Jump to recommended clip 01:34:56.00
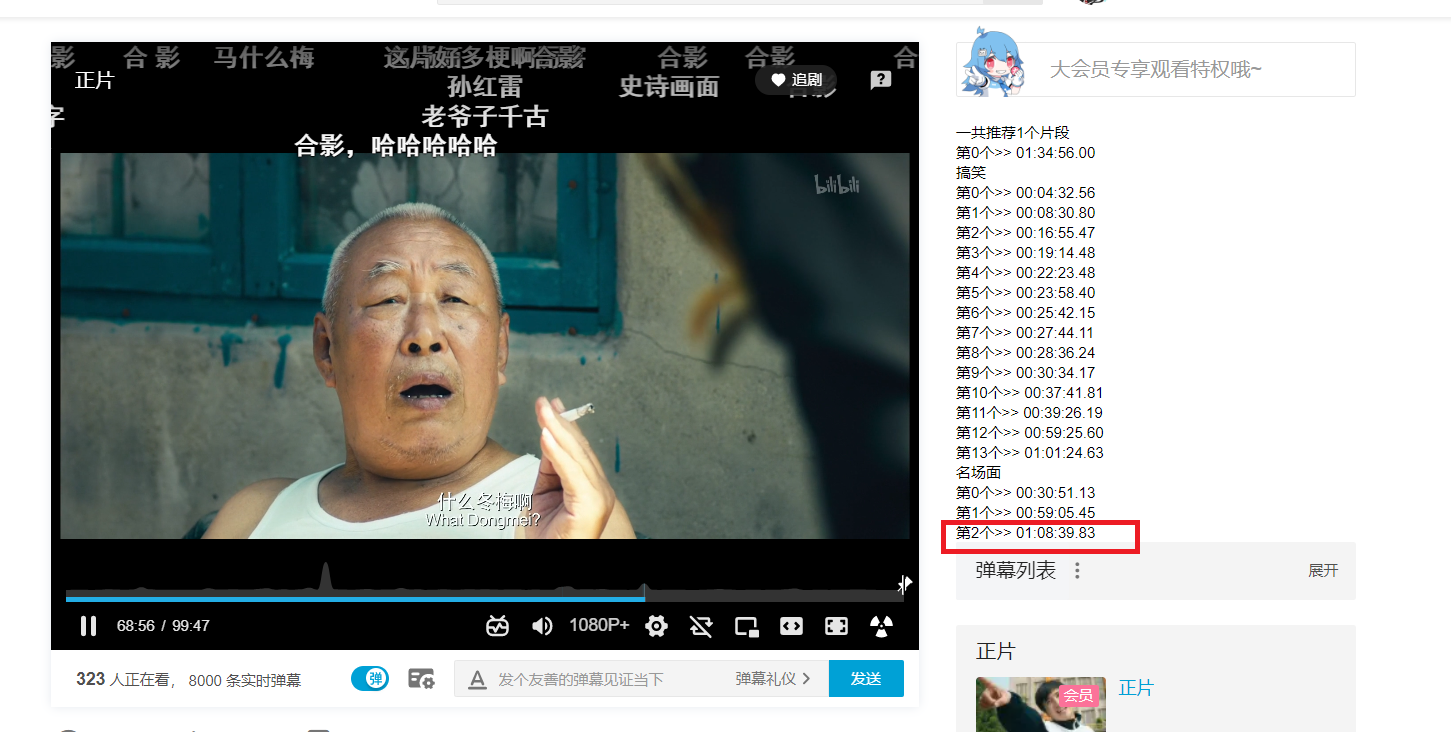Viewport: 1451px width, 732px height. click(x=1025, y=153)
